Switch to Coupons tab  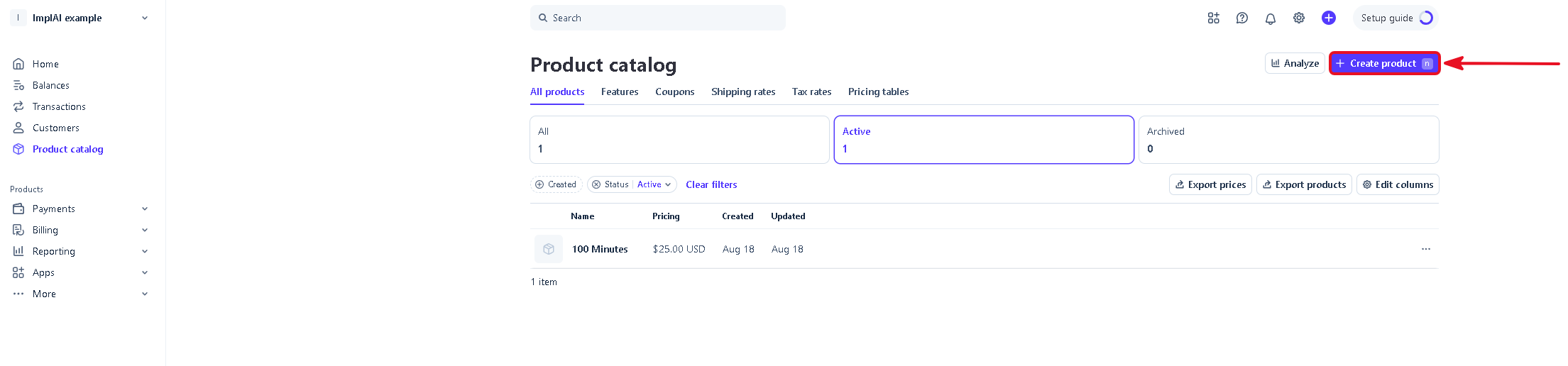[x=674, y=92]
